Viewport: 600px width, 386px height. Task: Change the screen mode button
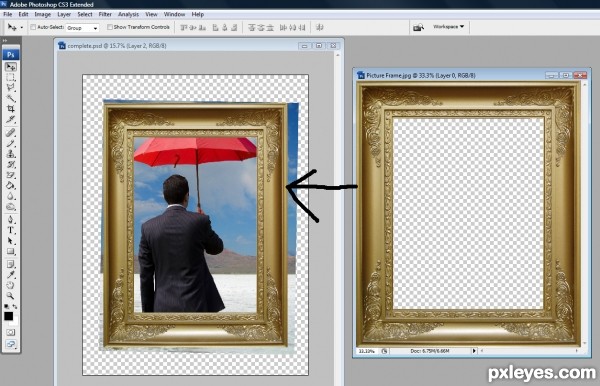pos(11,344)
